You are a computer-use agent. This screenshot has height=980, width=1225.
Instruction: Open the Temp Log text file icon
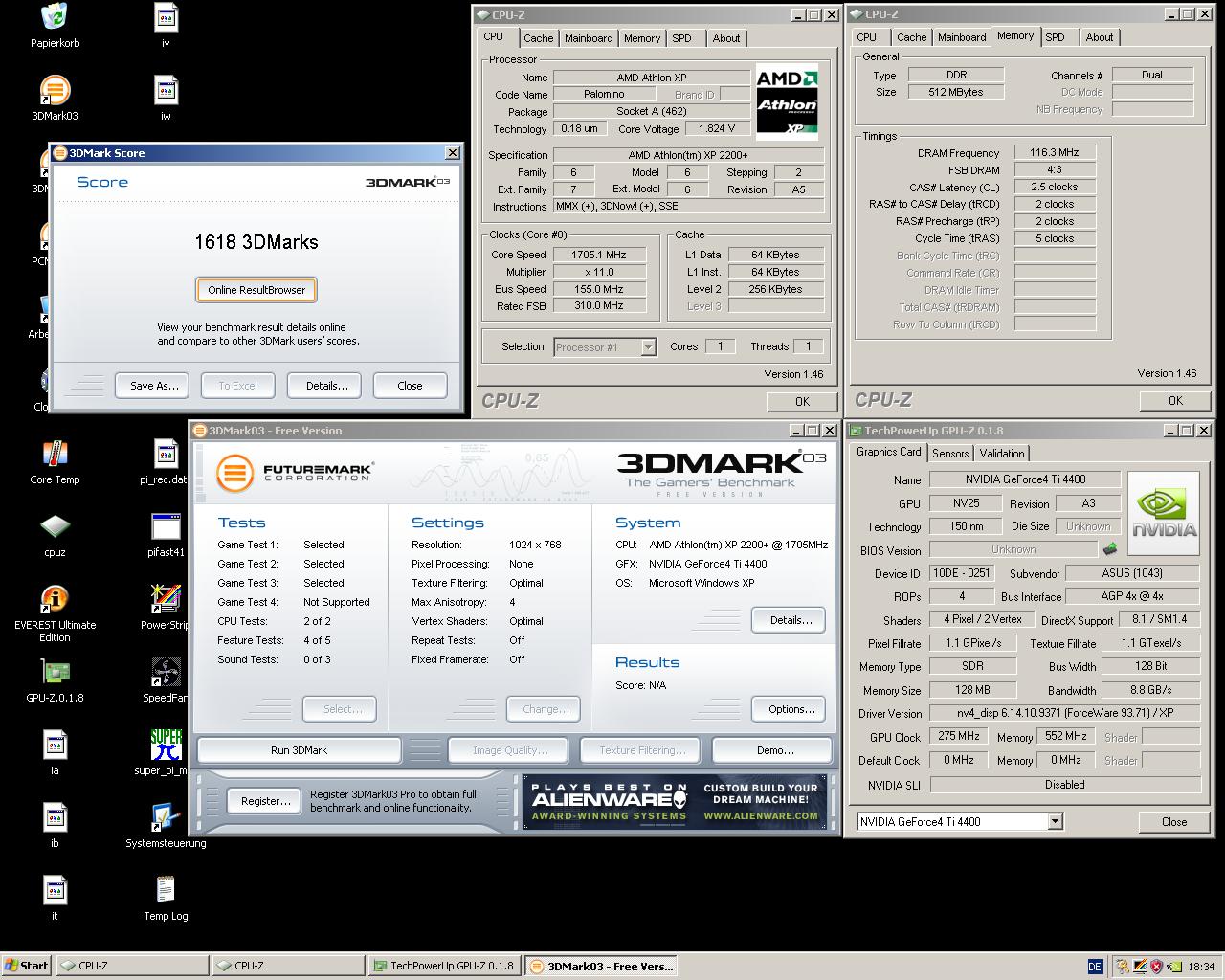166,891
